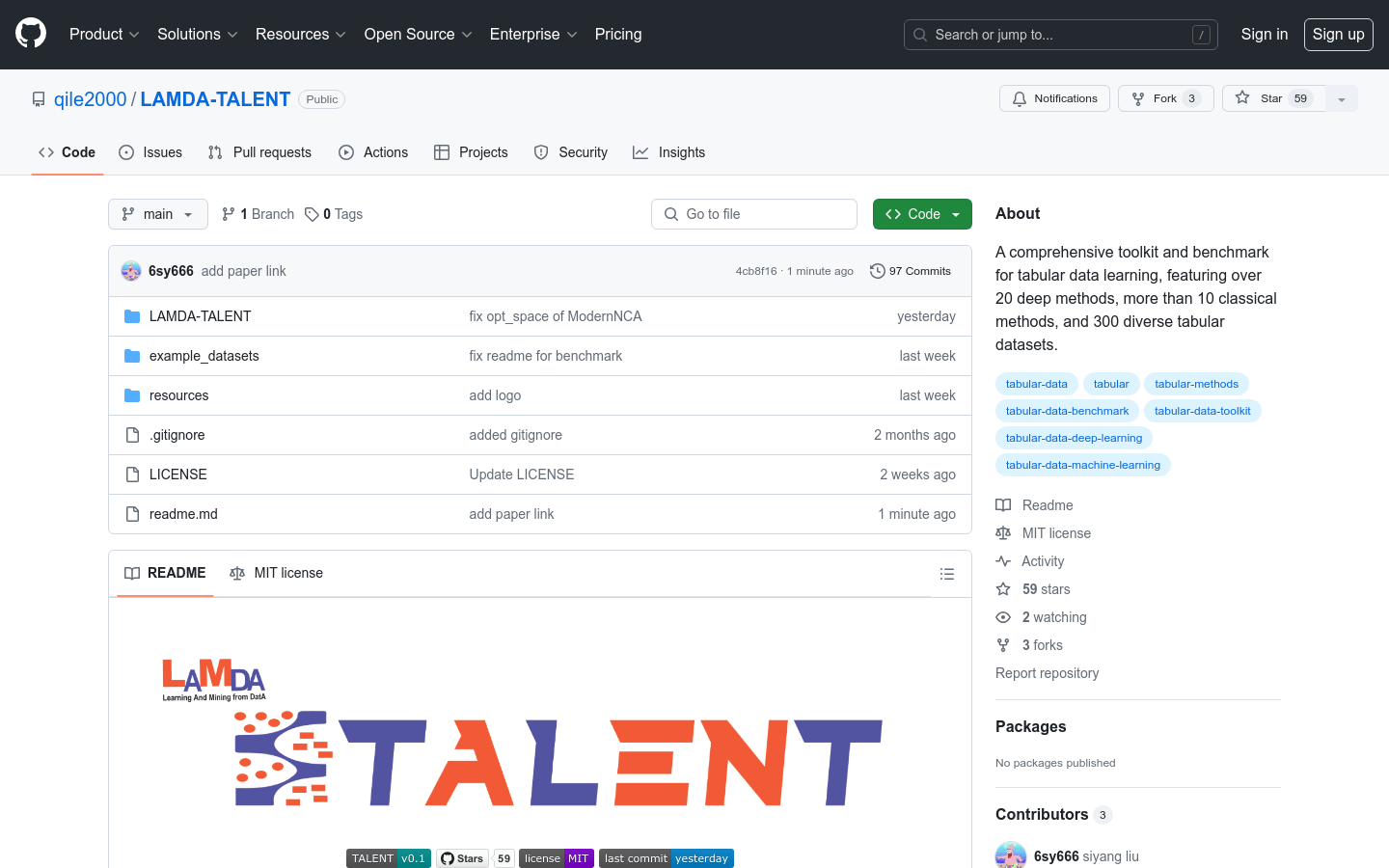Switch to the Issues tab

point(150,152)
